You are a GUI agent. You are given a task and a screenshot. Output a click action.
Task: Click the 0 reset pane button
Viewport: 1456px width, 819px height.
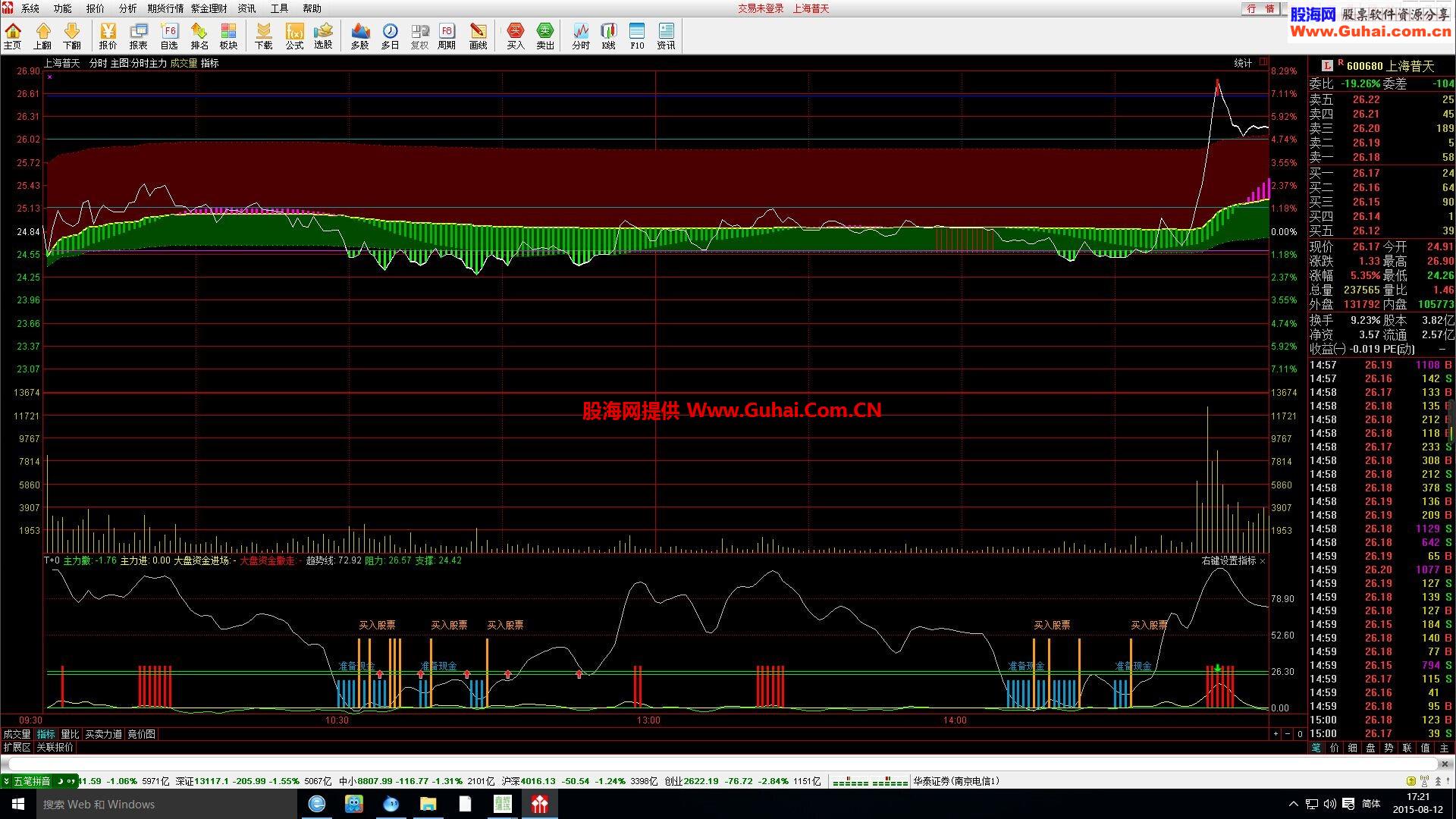(x=1300, y=734)
